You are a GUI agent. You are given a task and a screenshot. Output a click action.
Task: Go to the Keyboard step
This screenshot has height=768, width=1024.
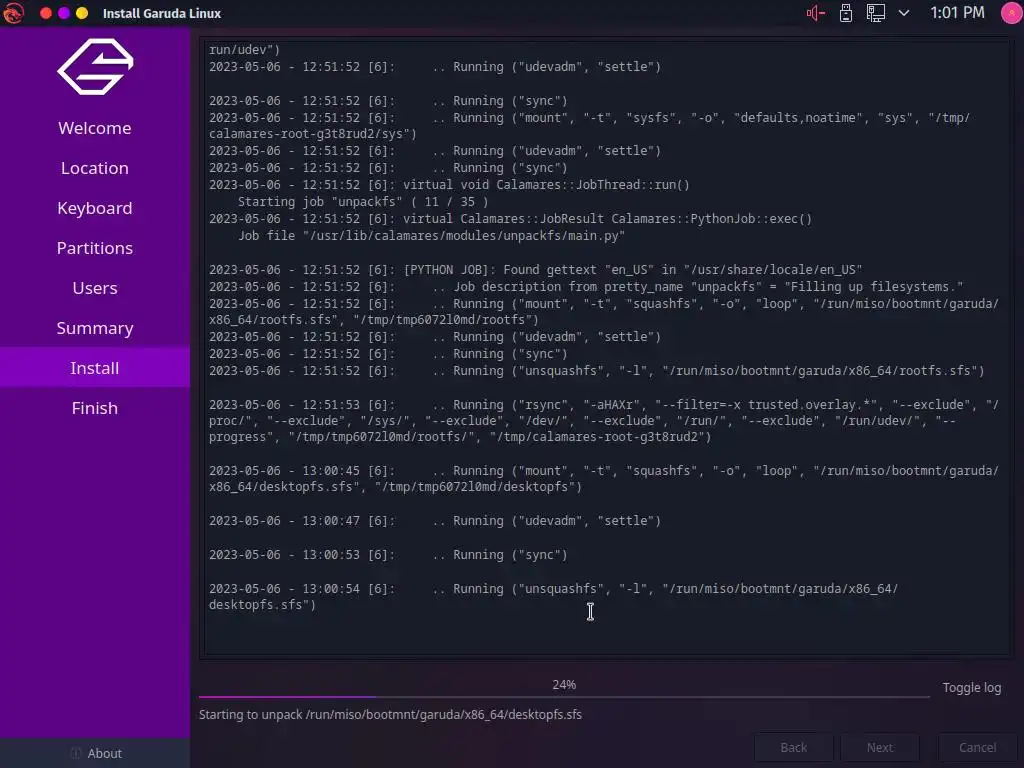tap(95, 208)
